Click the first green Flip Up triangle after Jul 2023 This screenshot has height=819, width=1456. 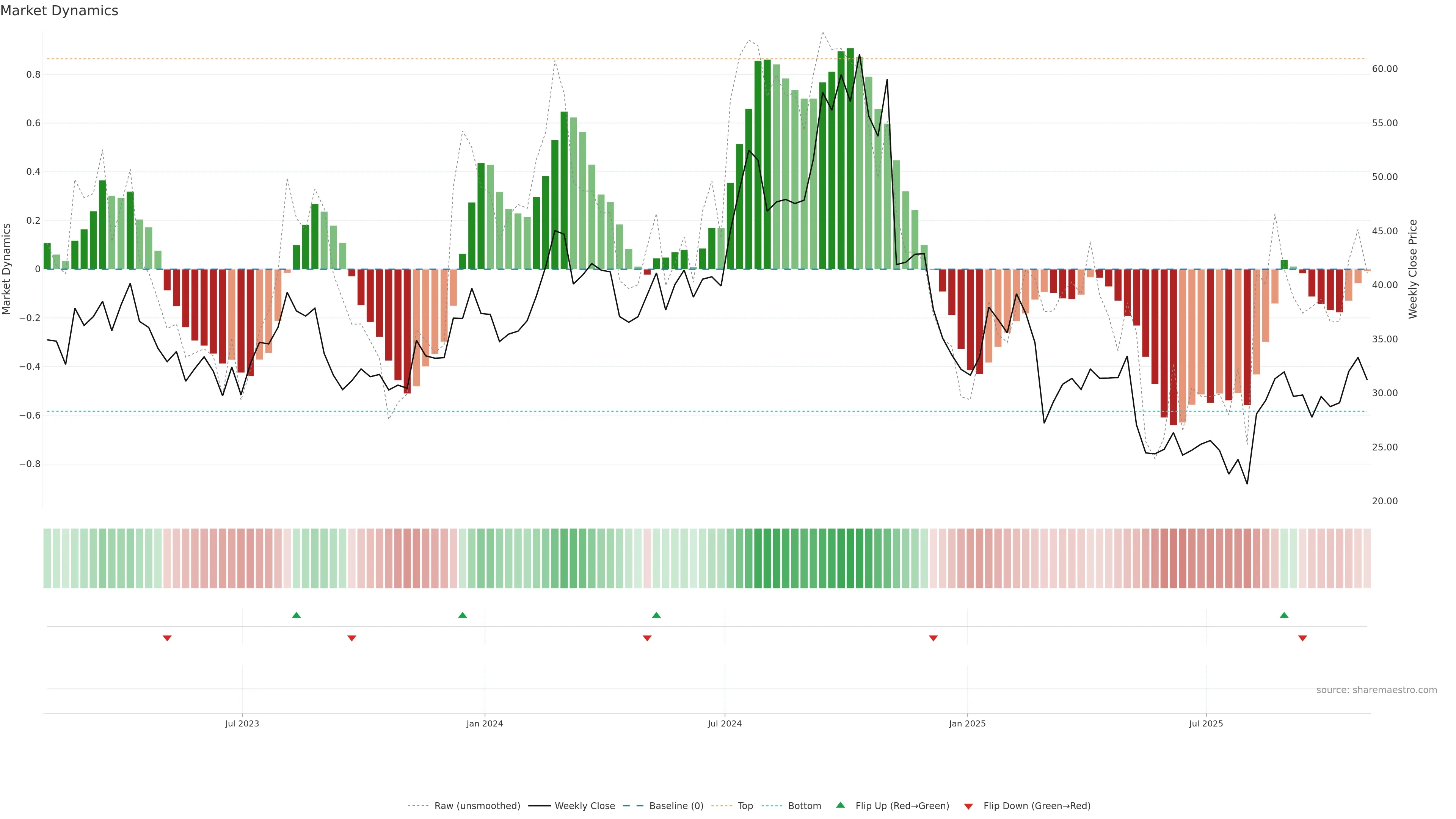pyautogui.click(x=296, y=615)
